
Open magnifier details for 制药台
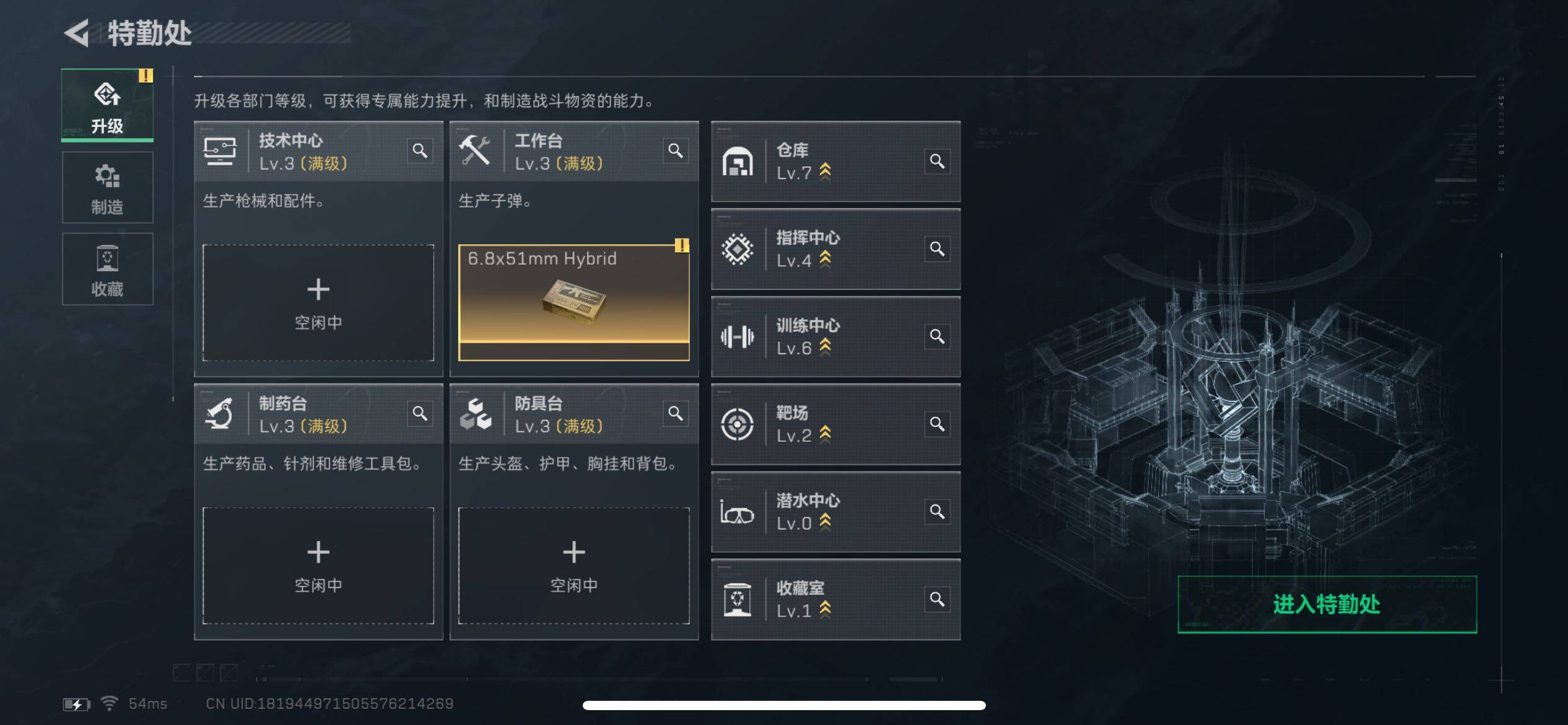(420, 413)
